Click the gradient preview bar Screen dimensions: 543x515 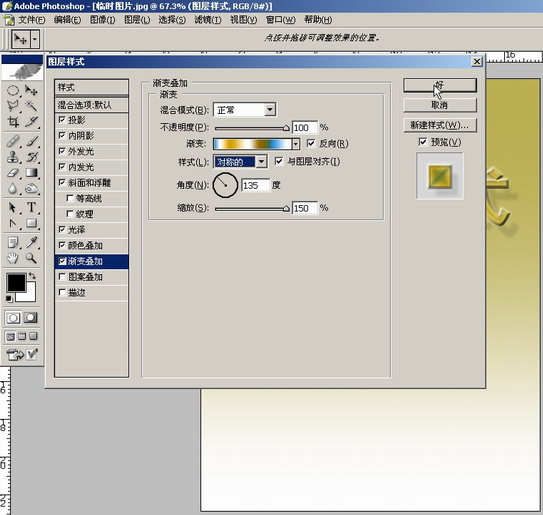pyautogui.click(x=252, y=144)
